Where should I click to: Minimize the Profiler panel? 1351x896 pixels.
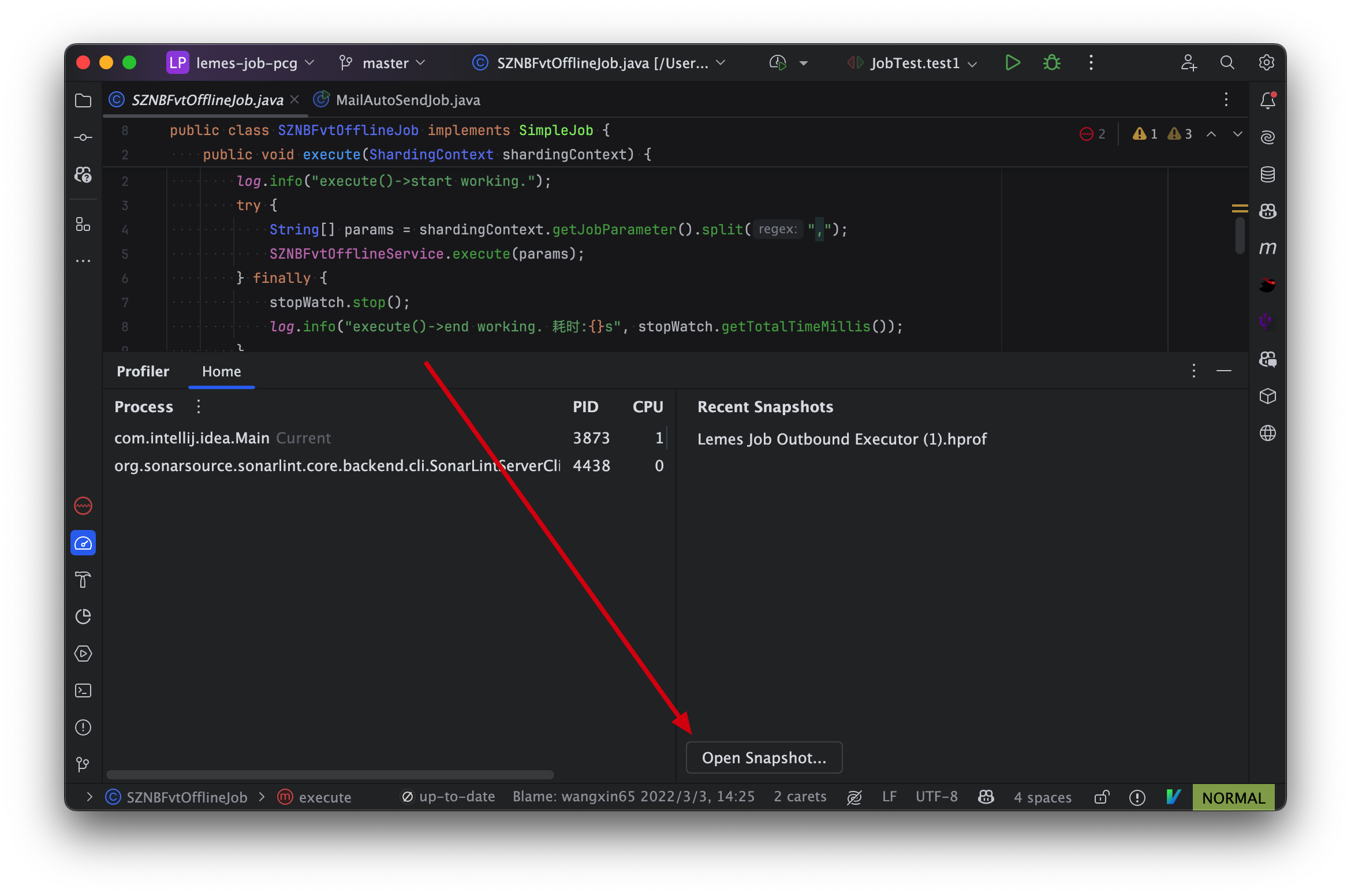(x=1224, y=371)
